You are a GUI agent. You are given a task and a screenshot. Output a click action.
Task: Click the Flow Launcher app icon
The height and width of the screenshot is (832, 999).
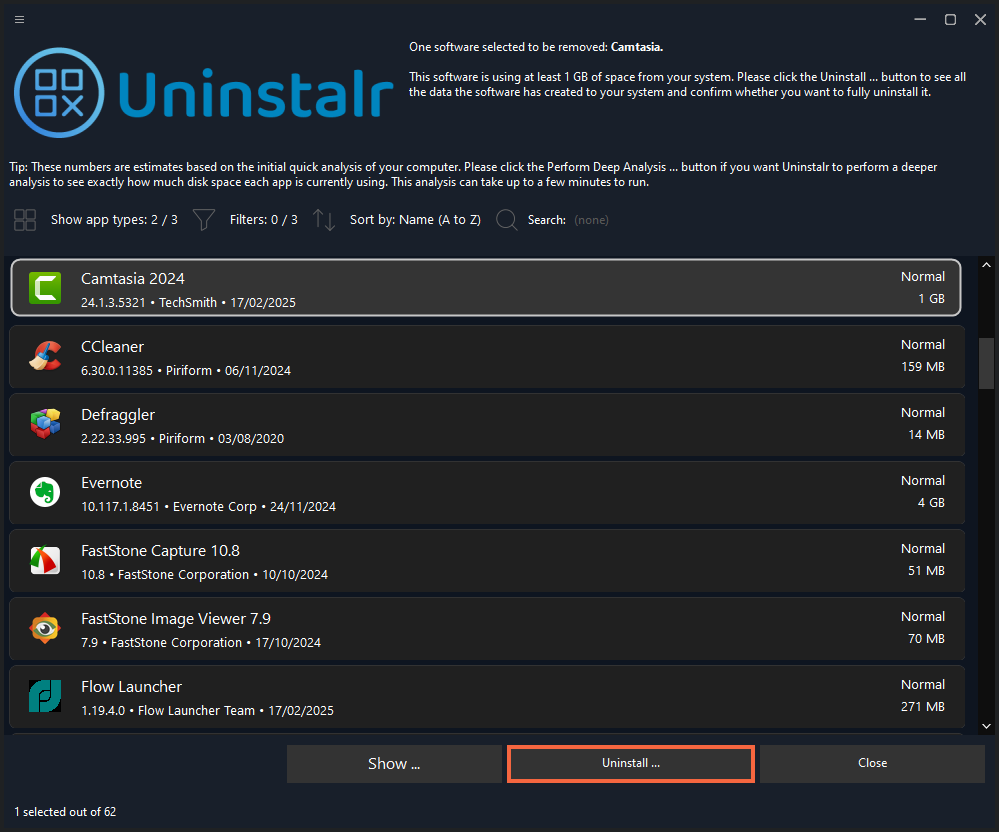(45, 696)
